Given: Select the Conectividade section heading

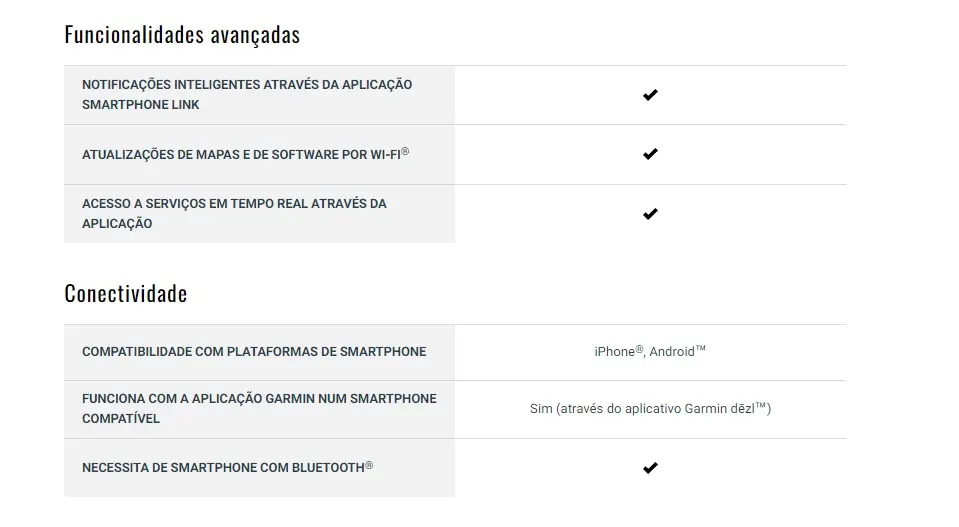Looking at the screenshot, I should coord(126,293).
